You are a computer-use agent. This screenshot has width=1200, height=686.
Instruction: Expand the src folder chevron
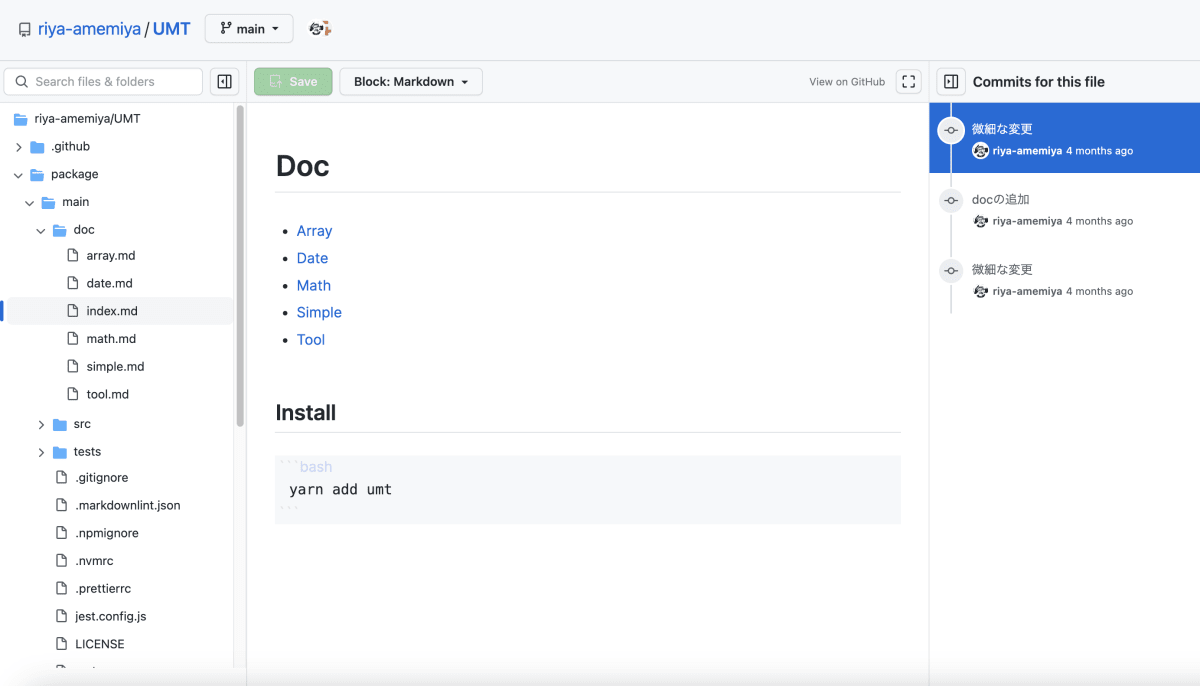click(x=41, y=425)
